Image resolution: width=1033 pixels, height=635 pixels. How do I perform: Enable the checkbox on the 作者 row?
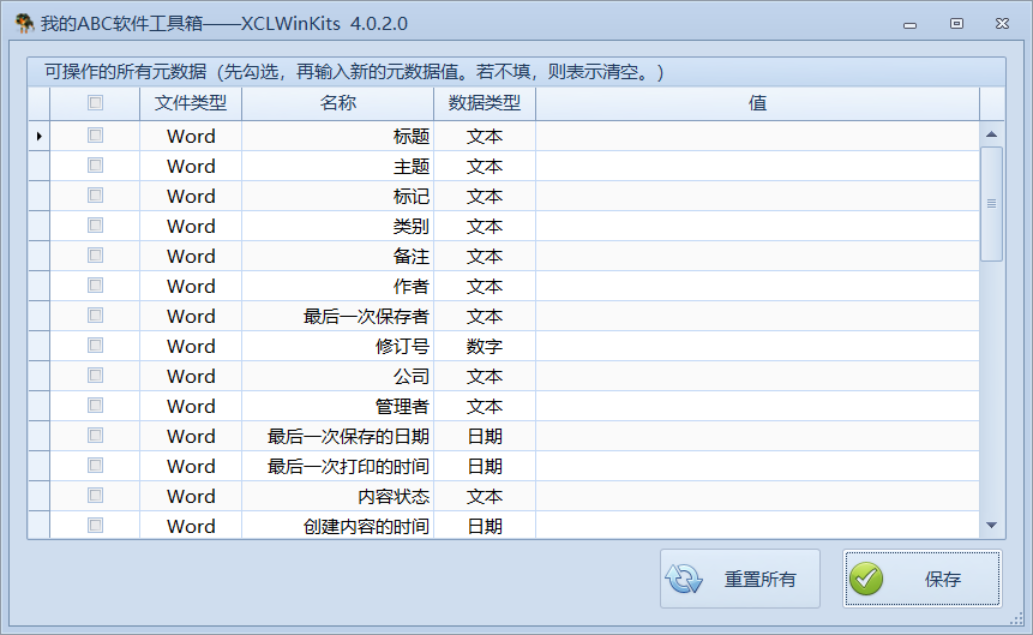pos(94,286)
